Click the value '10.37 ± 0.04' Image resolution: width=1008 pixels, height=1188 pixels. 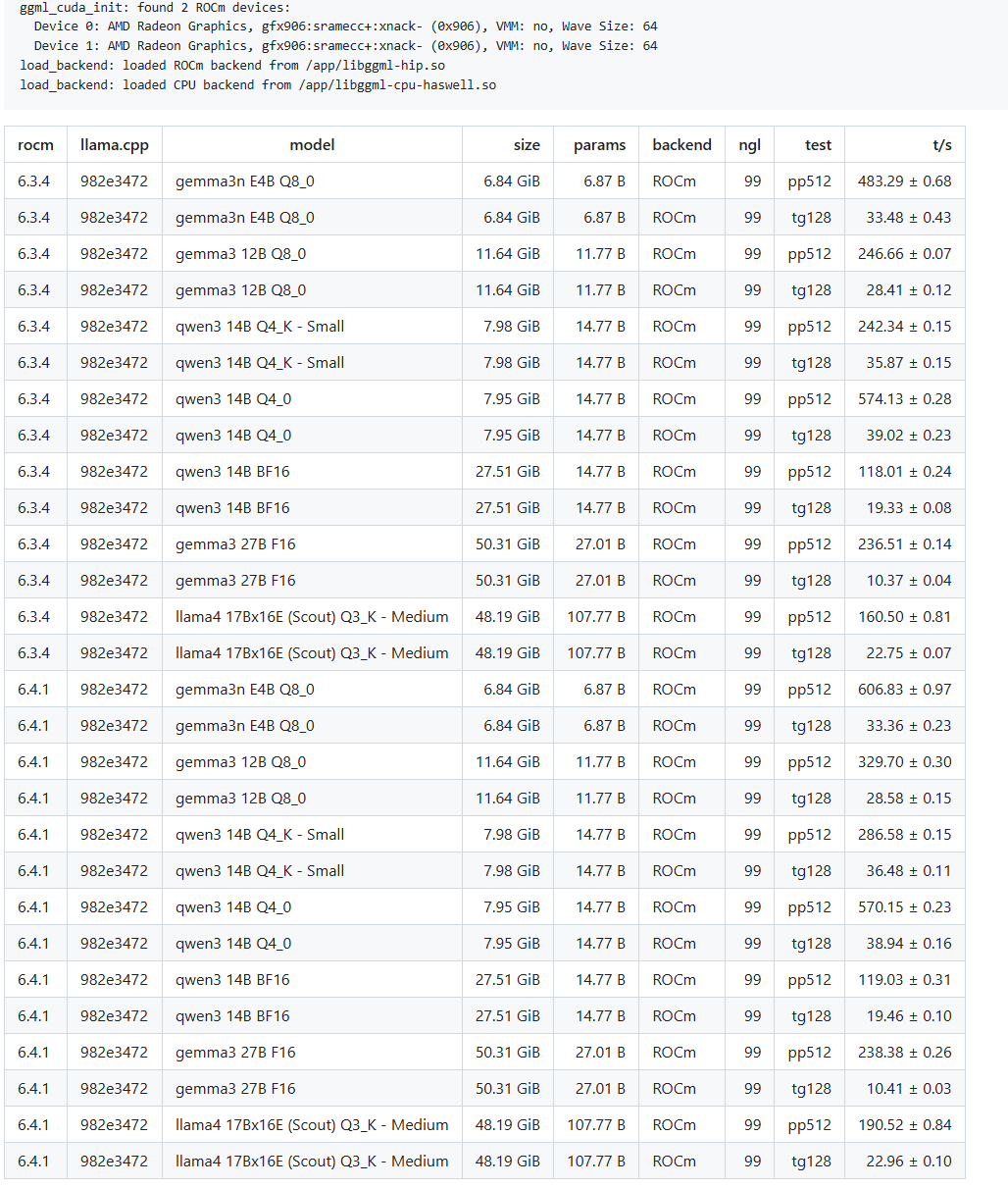point(908,581)
